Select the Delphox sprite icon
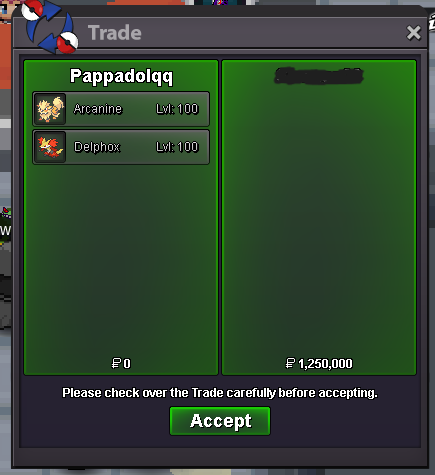 [x=50, y=147]
